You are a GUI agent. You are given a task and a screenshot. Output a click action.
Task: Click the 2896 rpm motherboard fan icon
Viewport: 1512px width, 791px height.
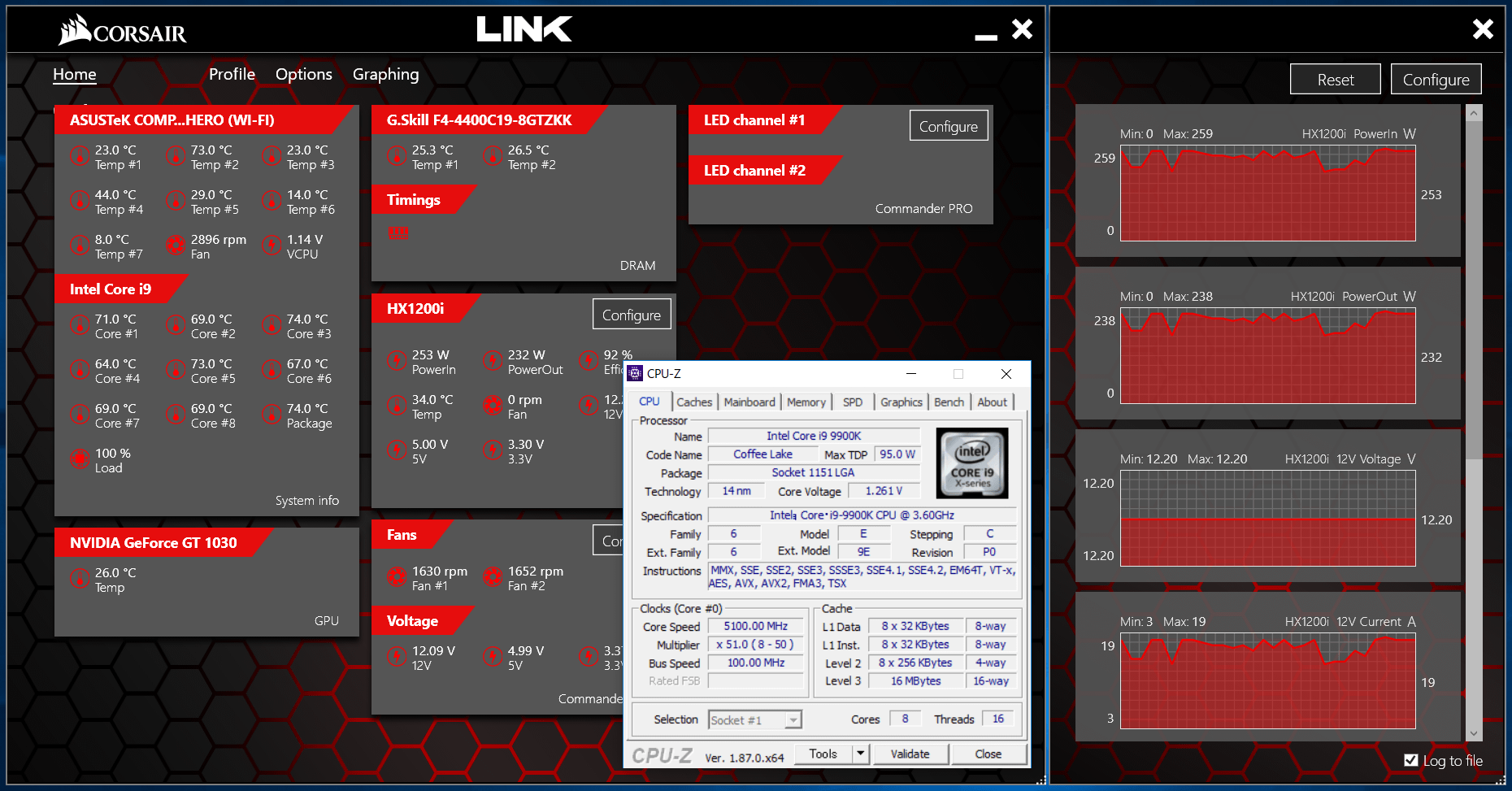coord(175,246)
